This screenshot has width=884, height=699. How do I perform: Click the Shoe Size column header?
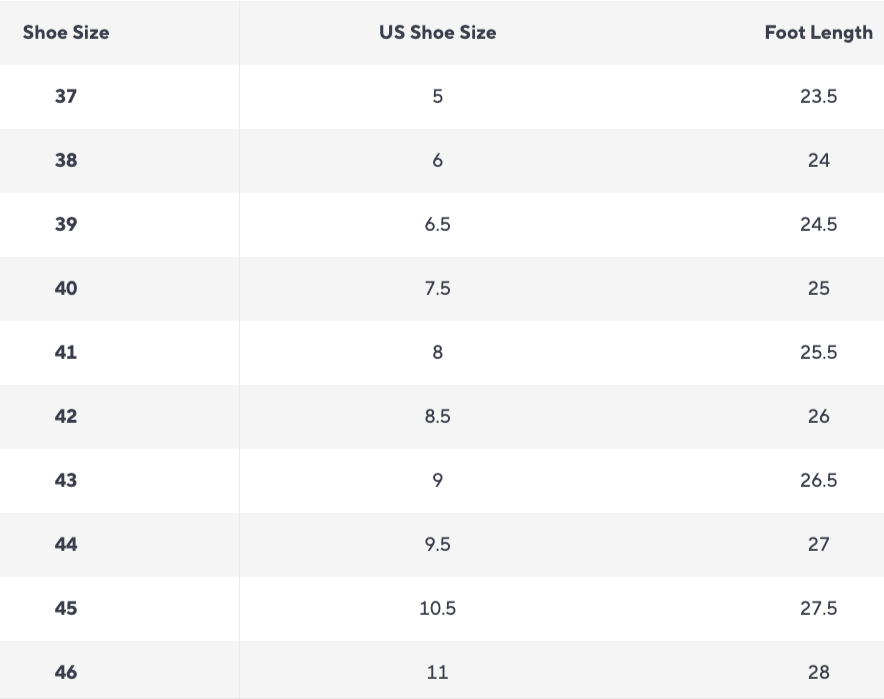point(66,33)
